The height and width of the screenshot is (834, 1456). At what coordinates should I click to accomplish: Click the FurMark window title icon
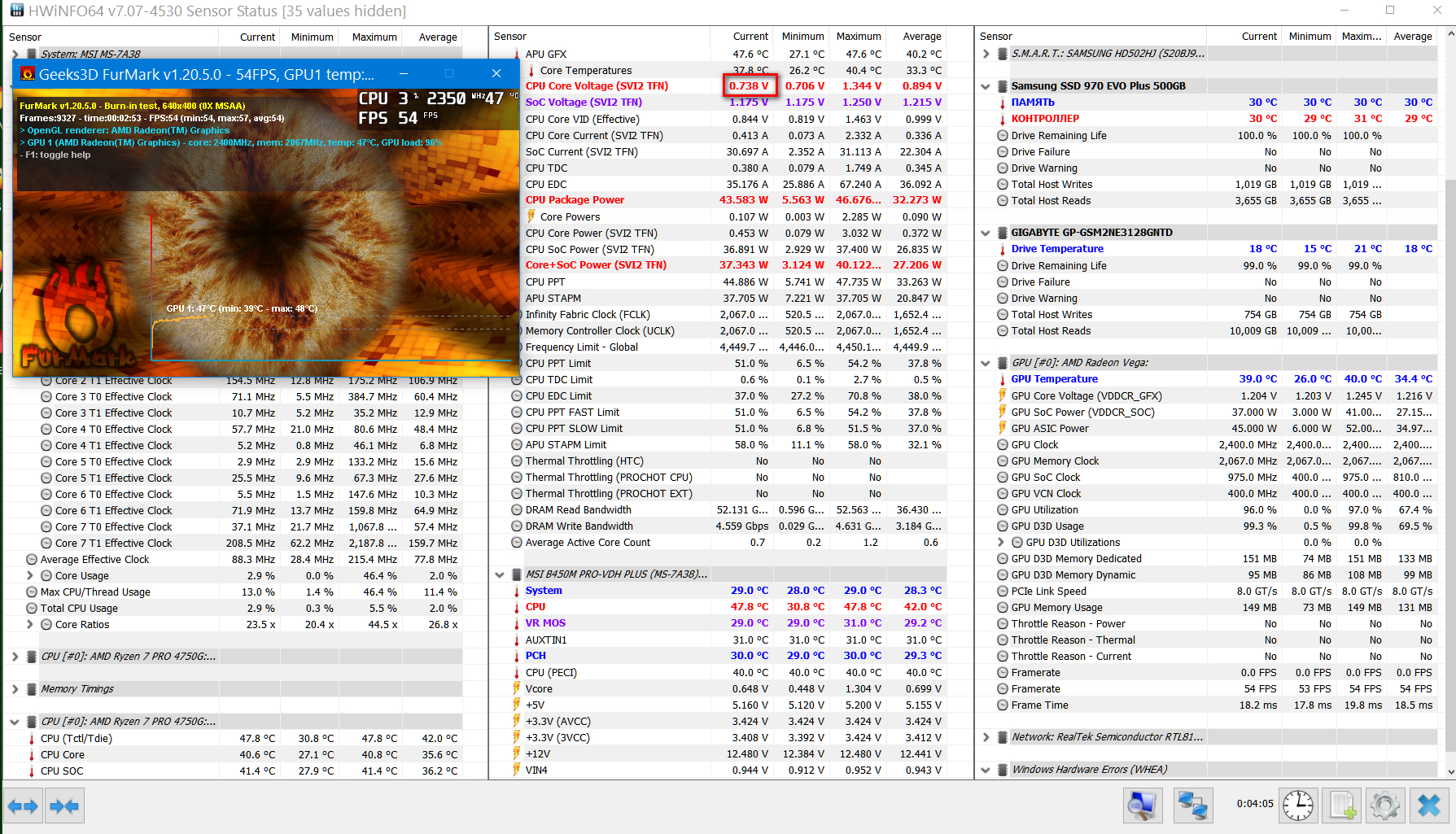(28, 74)
